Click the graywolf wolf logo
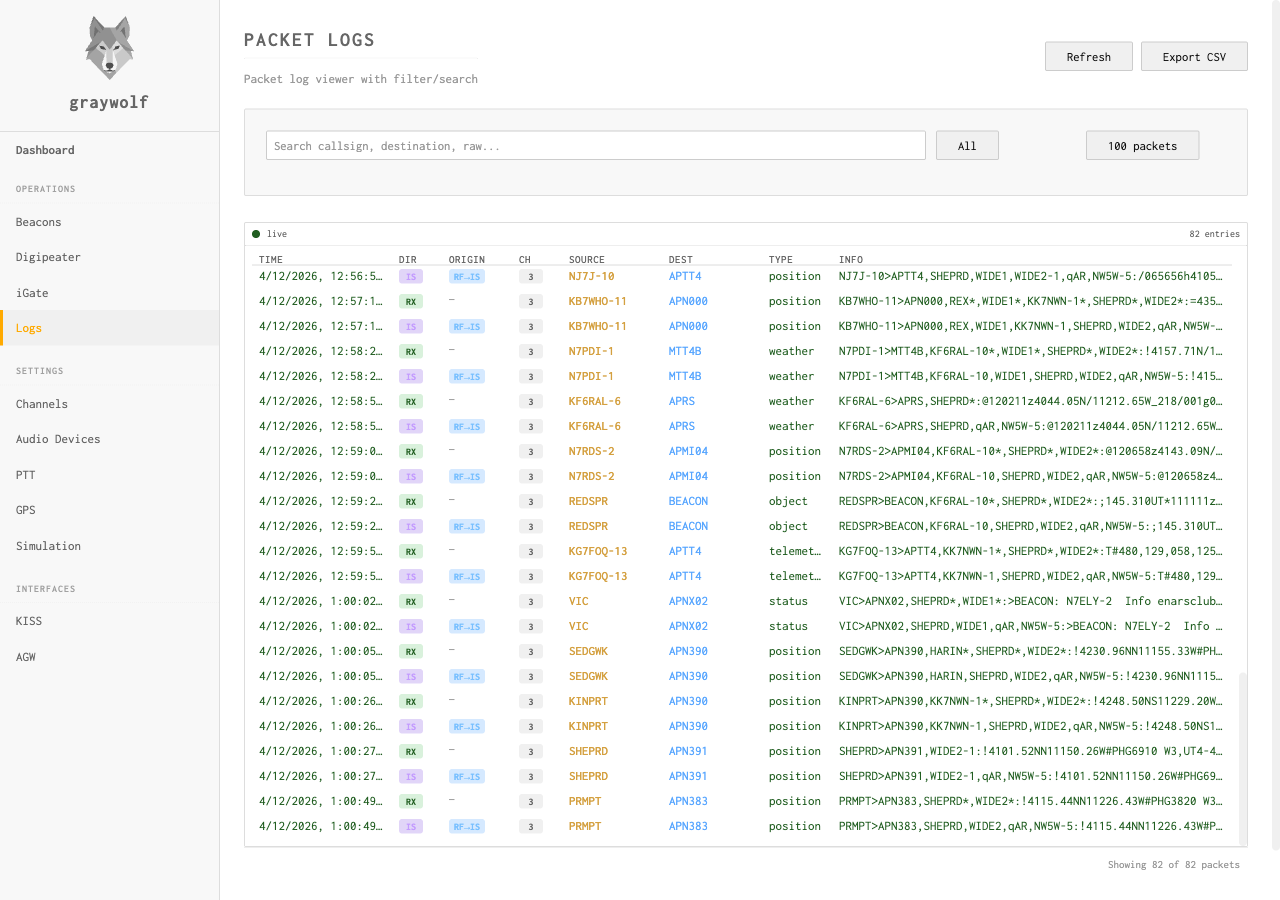The height and width of the screenshot is (900, 1280). point(108,47)
